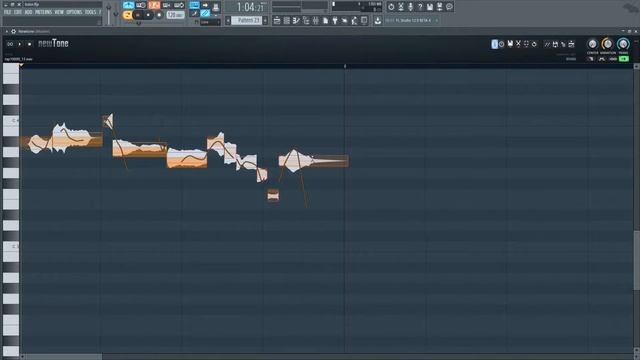Viewport: 640px width, 360px height.
Task: Open the snap Line dropdown
Action: click(210, 22)
